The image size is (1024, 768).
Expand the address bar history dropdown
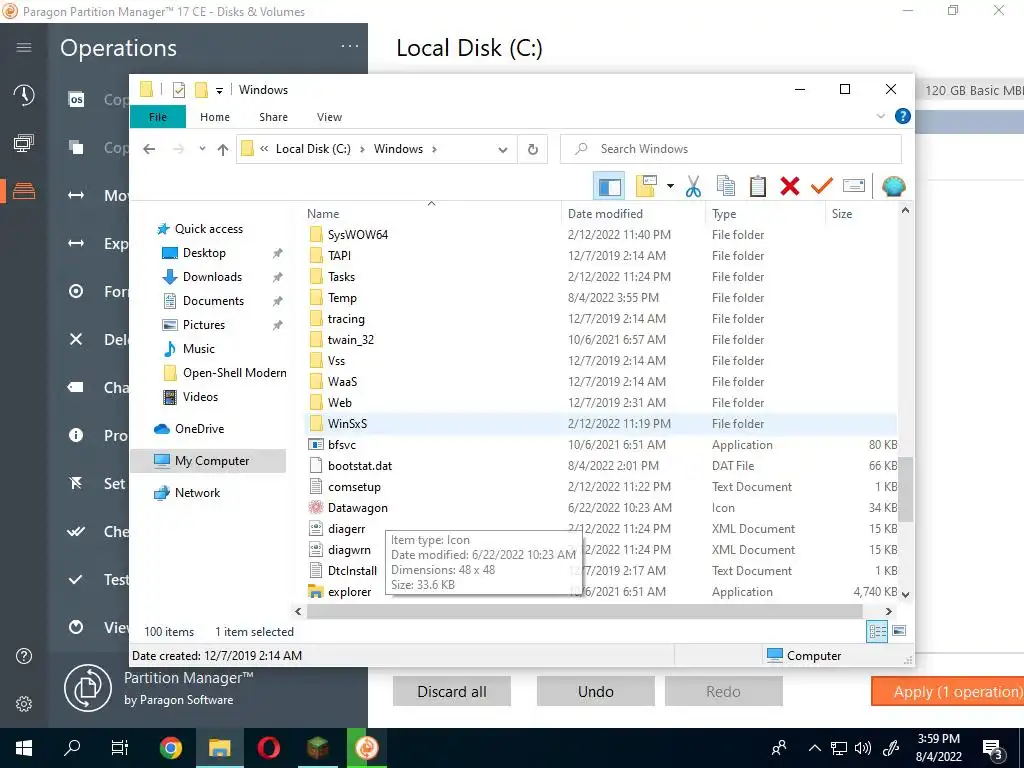tap(502, 150)
